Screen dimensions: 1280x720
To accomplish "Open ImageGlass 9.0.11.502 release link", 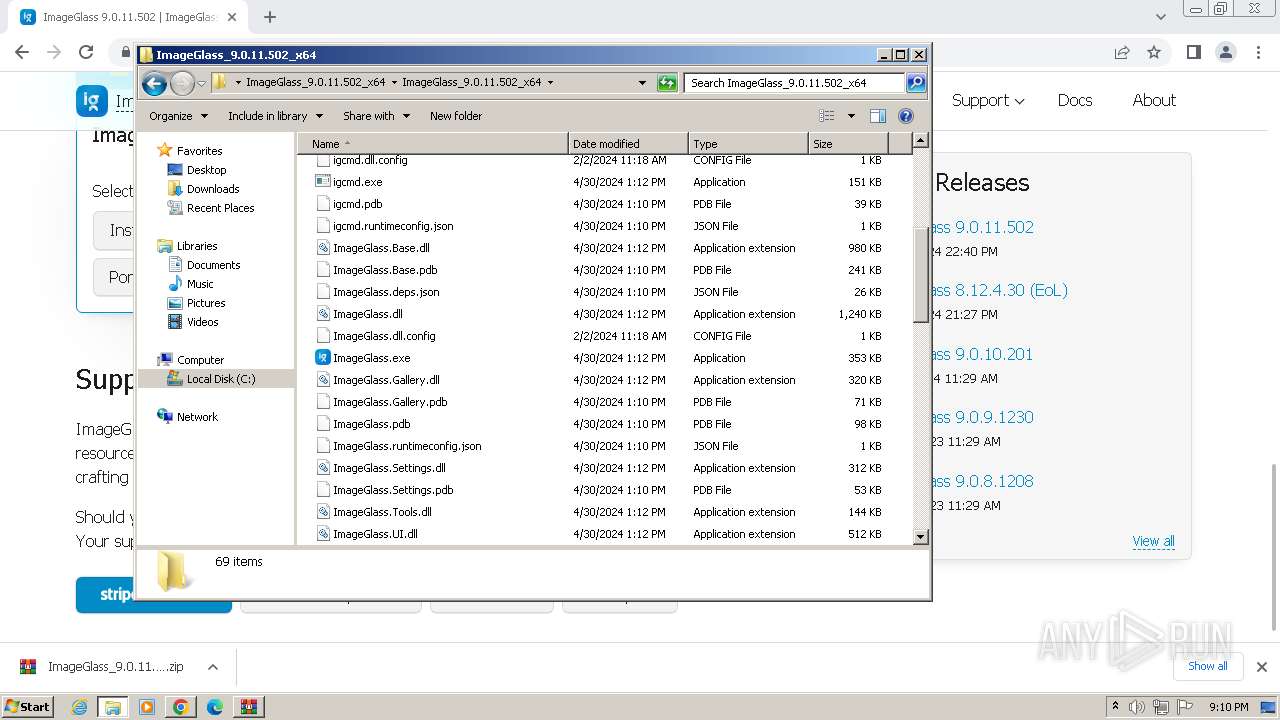I will coord(982,227).
